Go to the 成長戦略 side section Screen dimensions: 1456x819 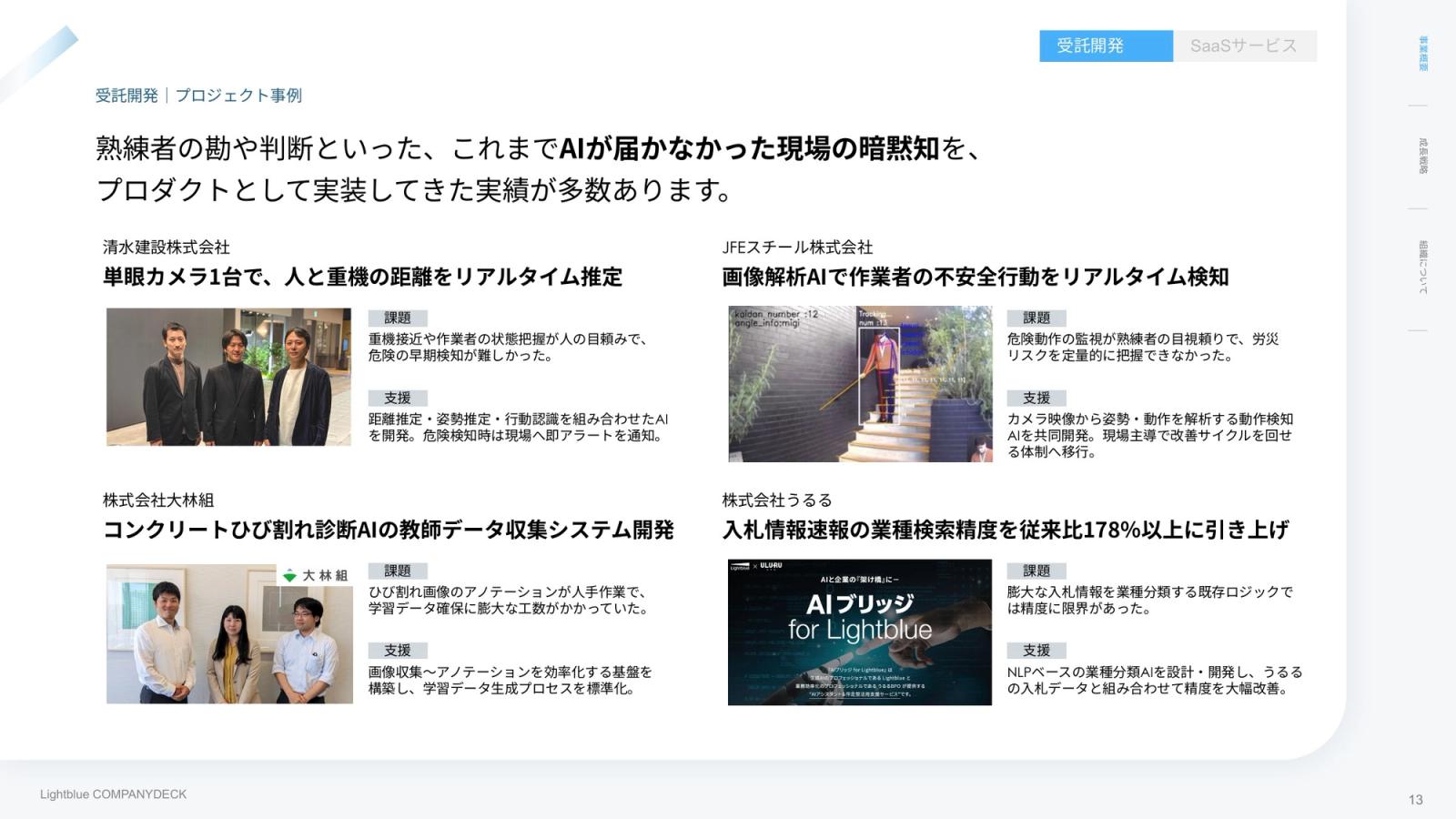[x=1423, y=157]
